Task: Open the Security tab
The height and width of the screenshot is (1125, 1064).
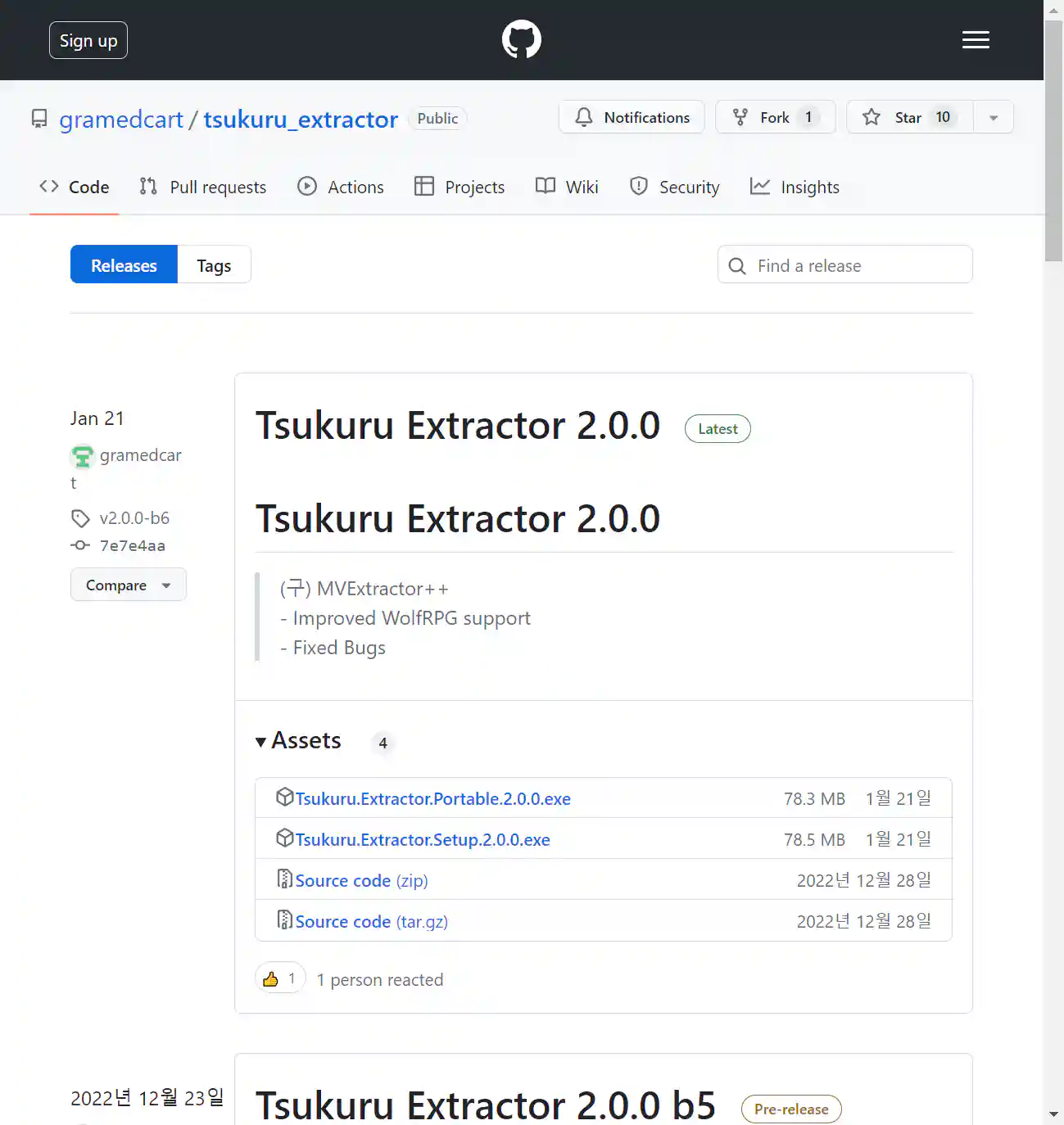Action: pos(674,187)
